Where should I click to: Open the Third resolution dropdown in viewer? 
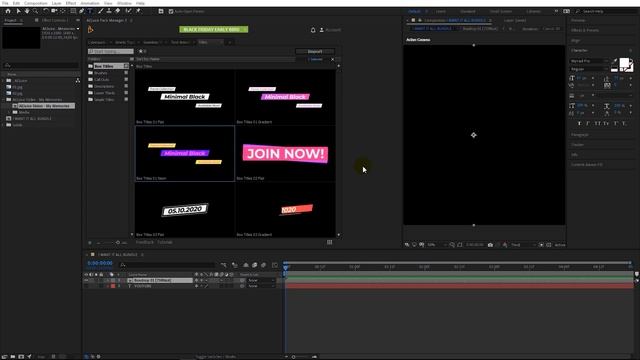523,245
